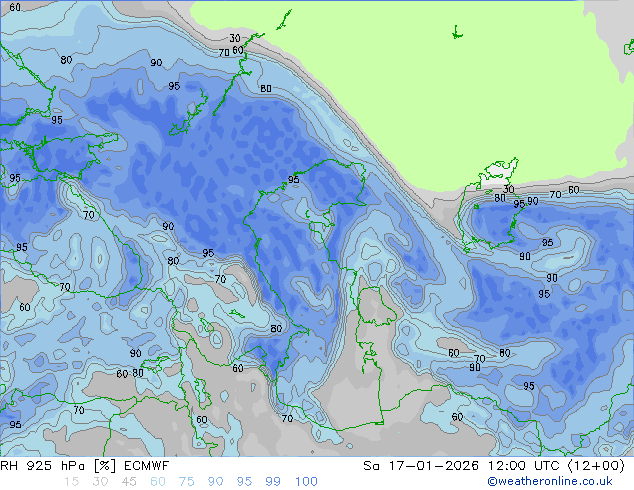Click the date 'Sa 17-01-2026'
The width and height of the screenshot is (634, 490).
421,466
